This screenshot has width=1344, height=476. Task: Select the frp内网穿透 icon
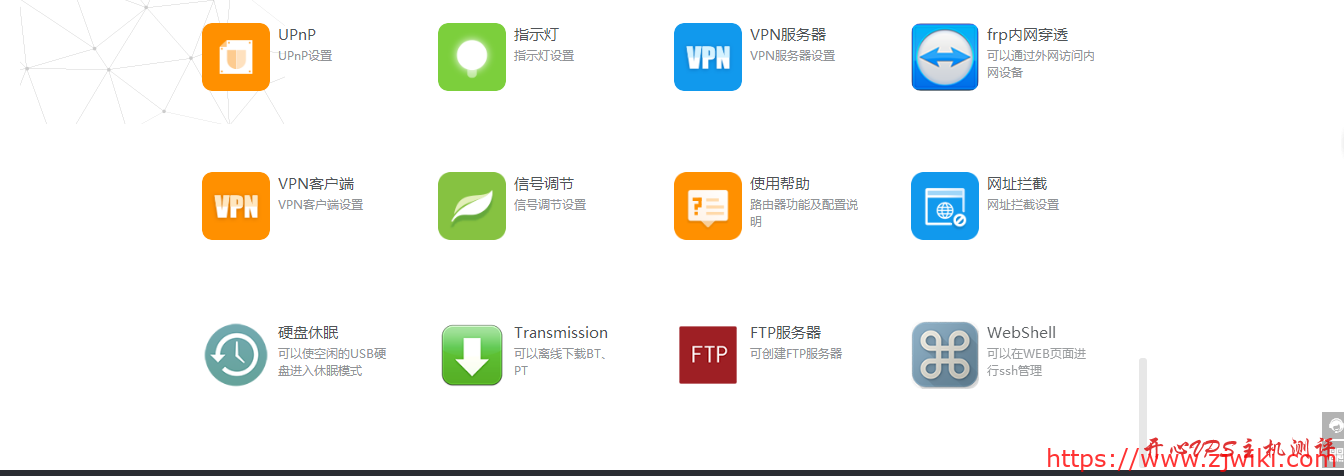pyautogui.click(x=945, y=57)
